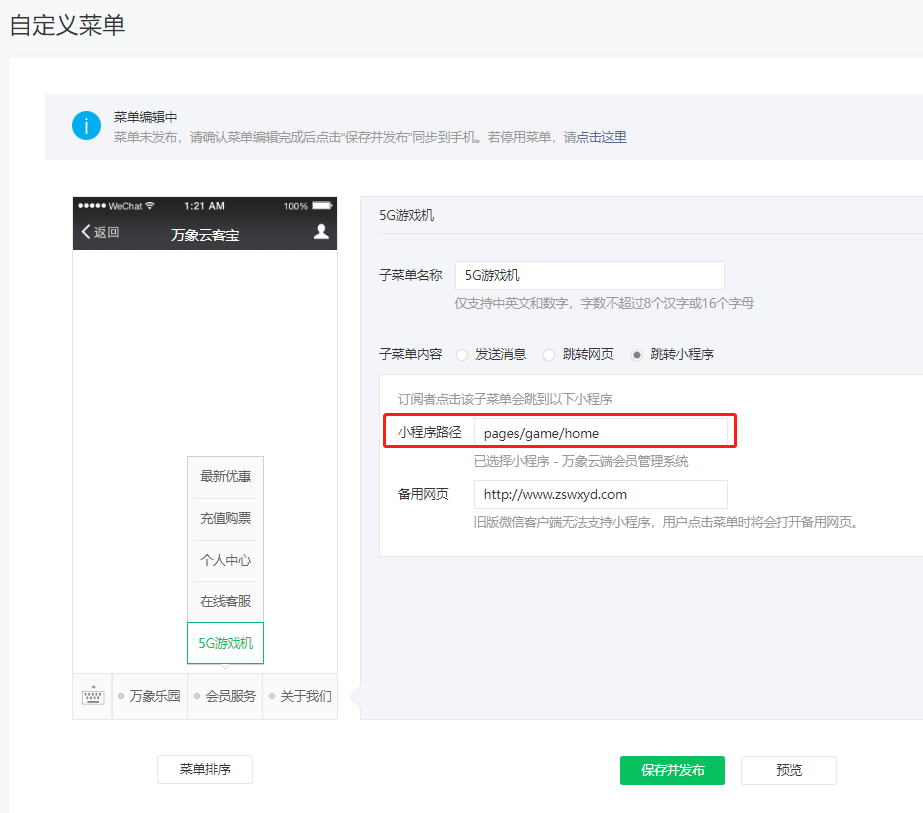Select the 充值购票 submenu item
923x813 pixels.
[x=225, y=519]
